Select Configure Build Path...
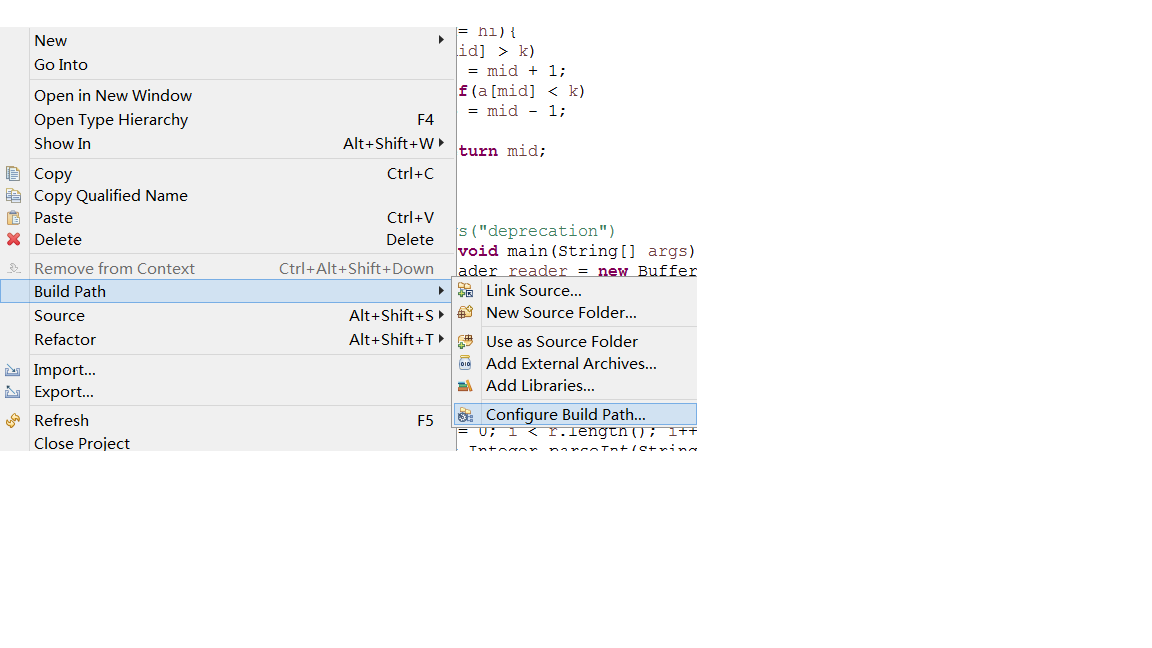Viewport: 1152px width, 648px height. (x=575, y=415)
